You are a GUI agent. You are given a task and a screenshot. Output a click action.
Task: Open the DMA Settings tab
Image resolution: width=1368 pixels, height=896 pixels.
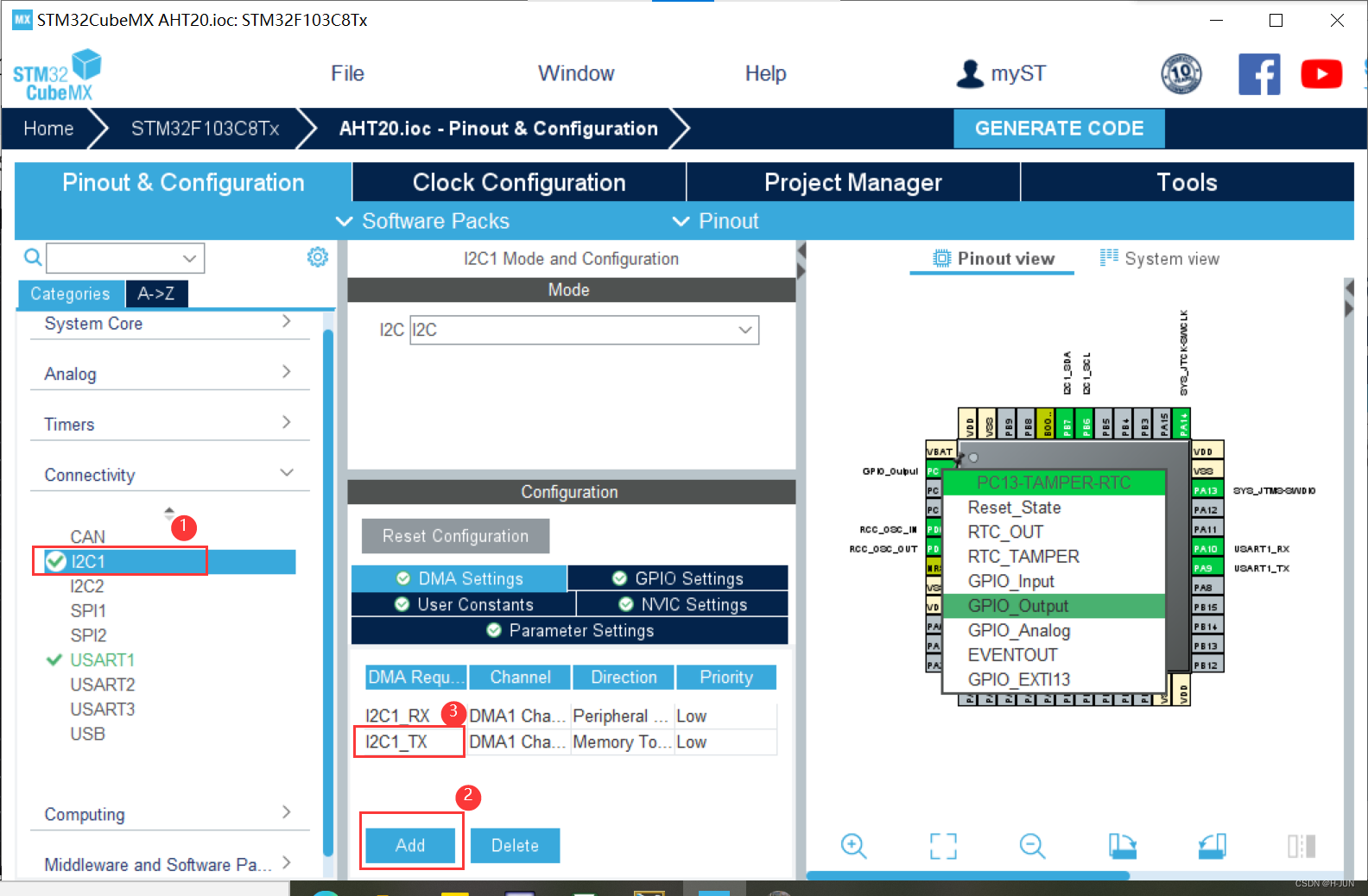(459, 578)
